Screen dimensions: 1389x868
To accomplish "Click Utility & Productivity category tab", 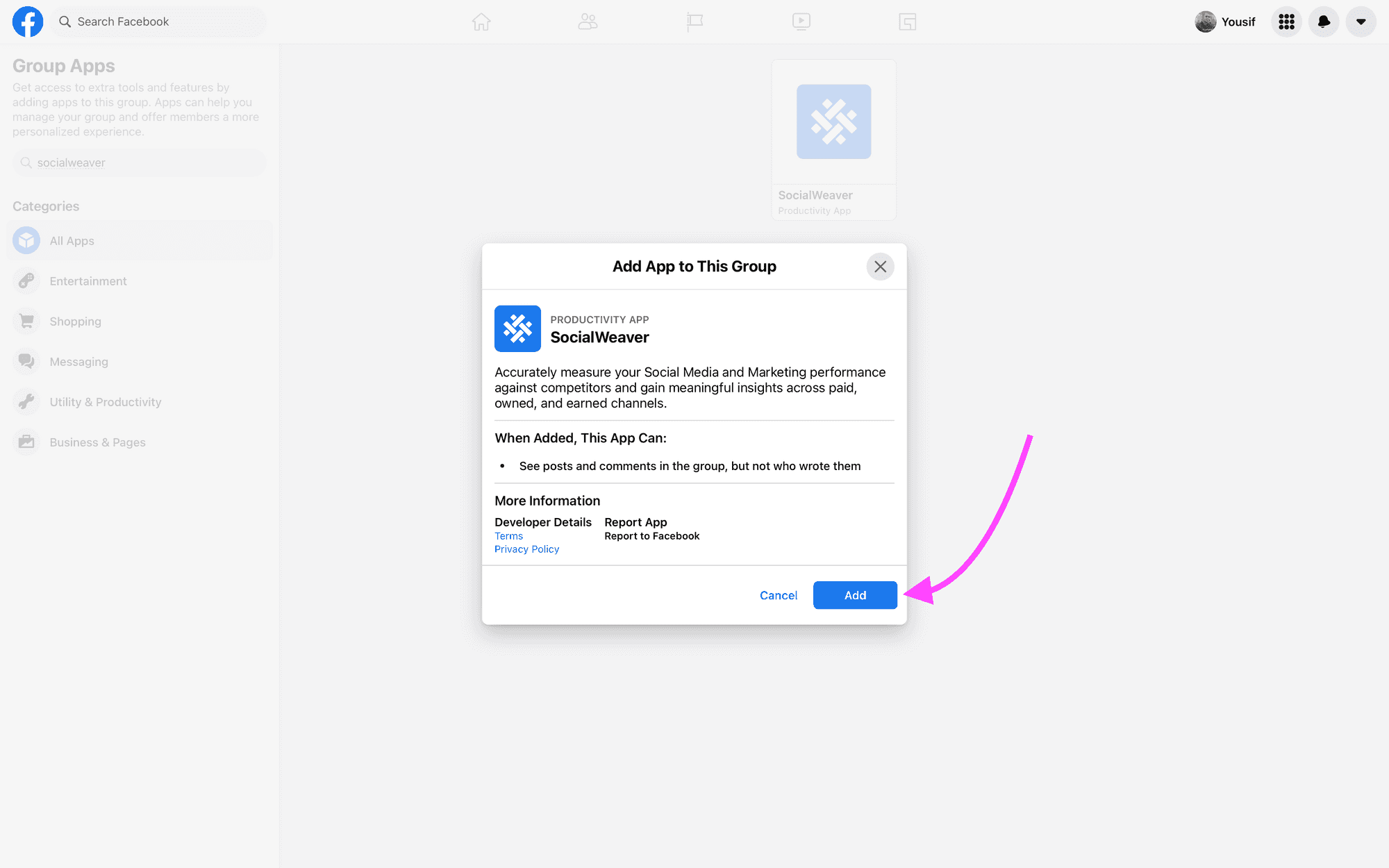I will 106,401.
